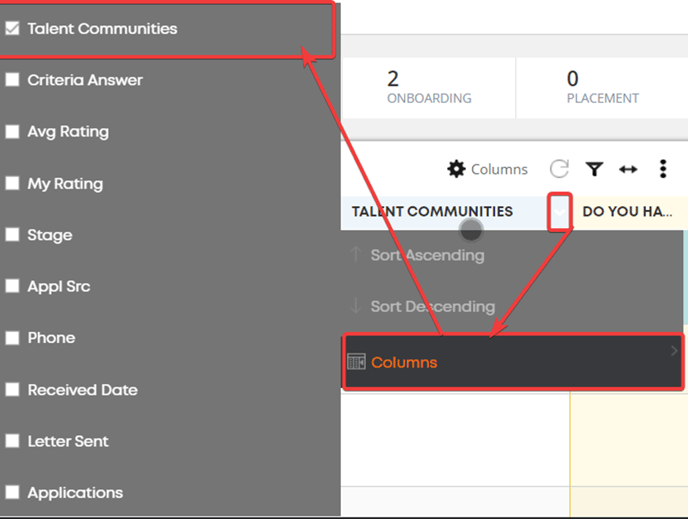The height and width of the screenshot is (519, 688).
Task: Click the gear icon beside Columns
Action: click(x=456, y=169)
